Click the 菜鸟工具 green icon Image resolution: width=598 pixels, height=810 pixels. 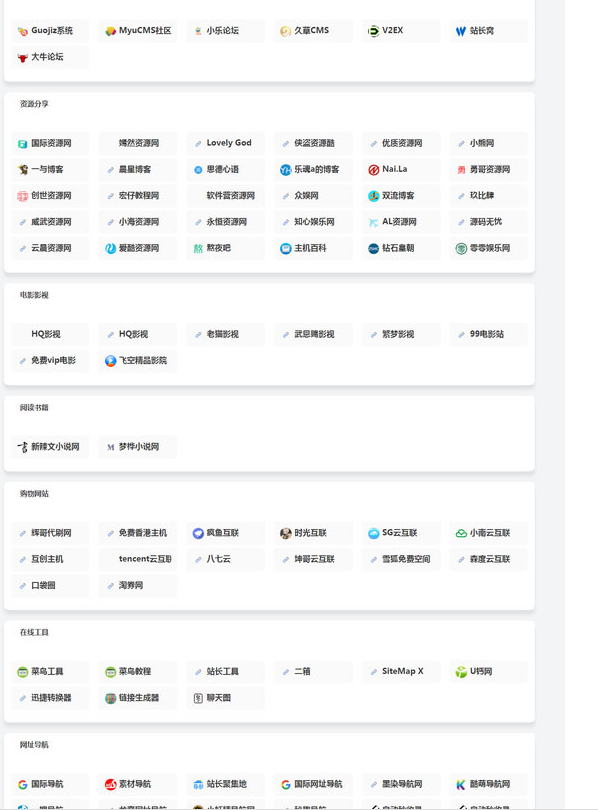click(x=23, y=672)
